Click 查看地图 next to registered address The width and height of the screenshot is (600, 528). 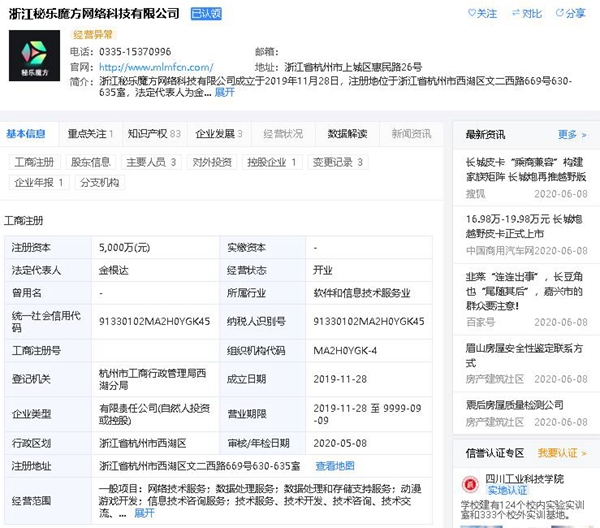click(x=335, y=466)
